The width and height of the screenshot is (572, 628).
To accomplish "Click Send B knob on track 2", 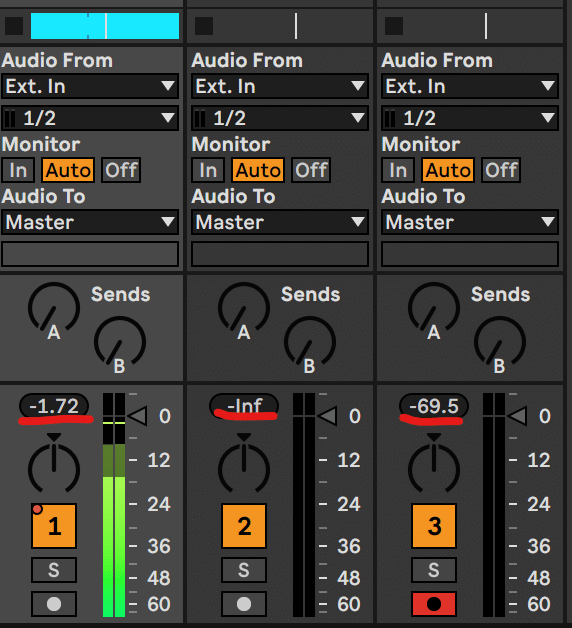I will 310,342.
